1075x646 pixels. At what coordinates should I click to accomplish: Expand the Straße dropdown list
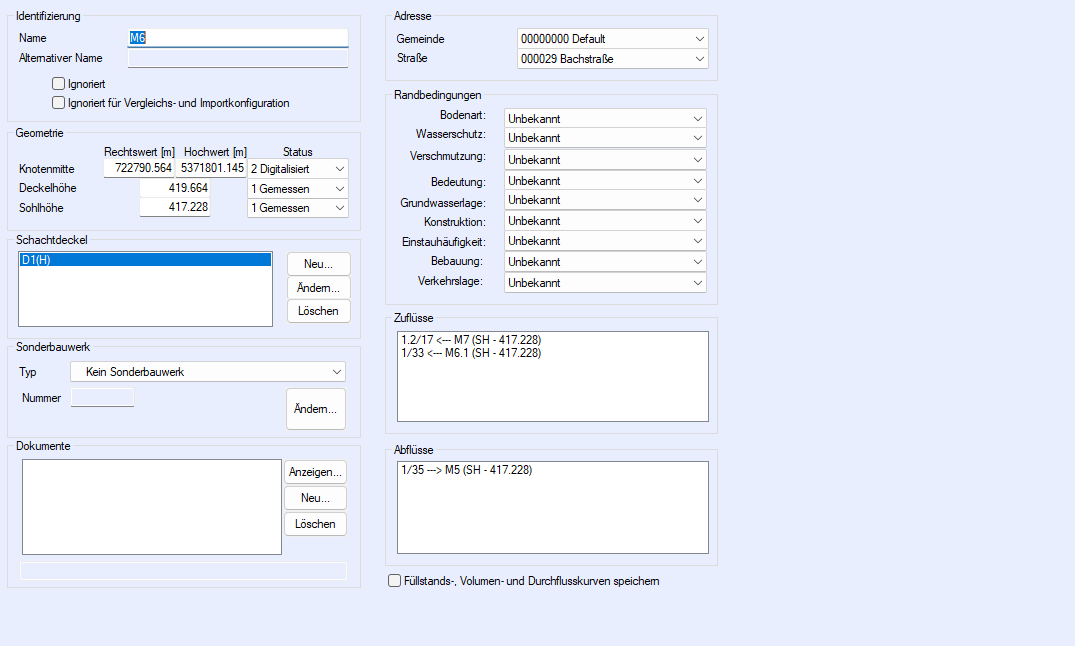click(612, 59)
